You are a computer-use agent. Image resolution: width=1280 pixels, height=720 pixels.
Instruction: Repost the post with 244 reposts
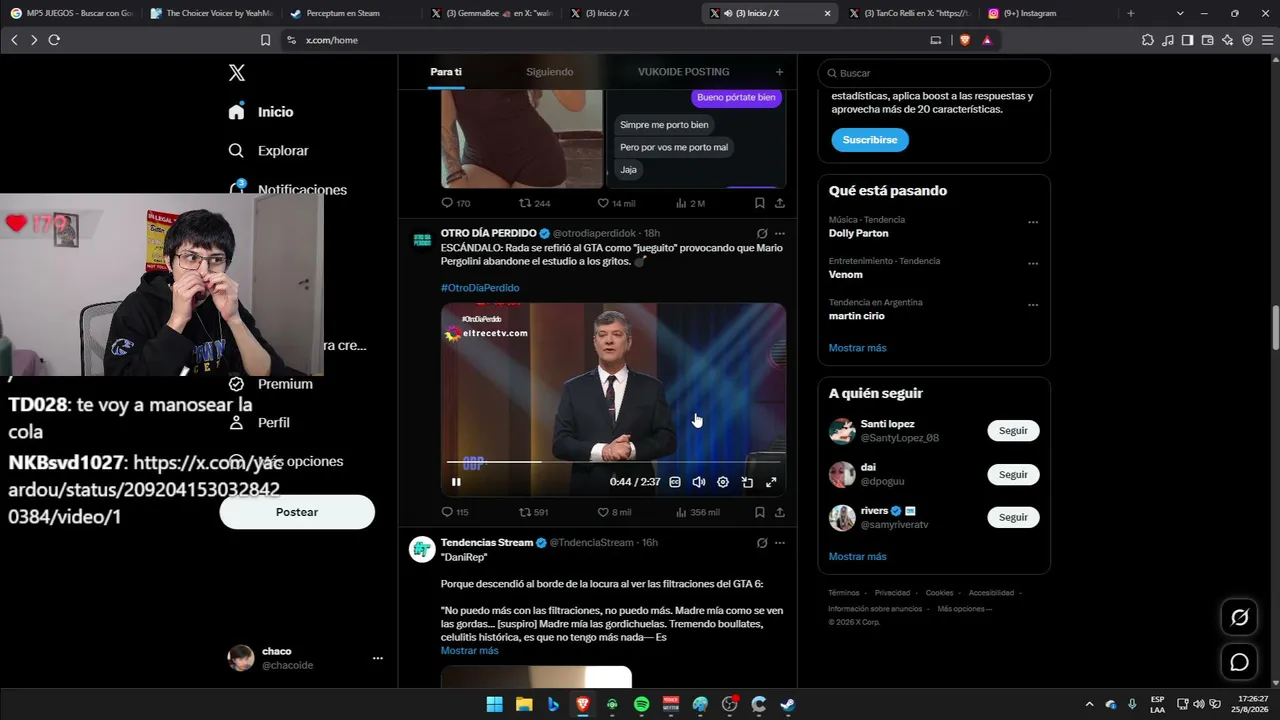point(534,203)
